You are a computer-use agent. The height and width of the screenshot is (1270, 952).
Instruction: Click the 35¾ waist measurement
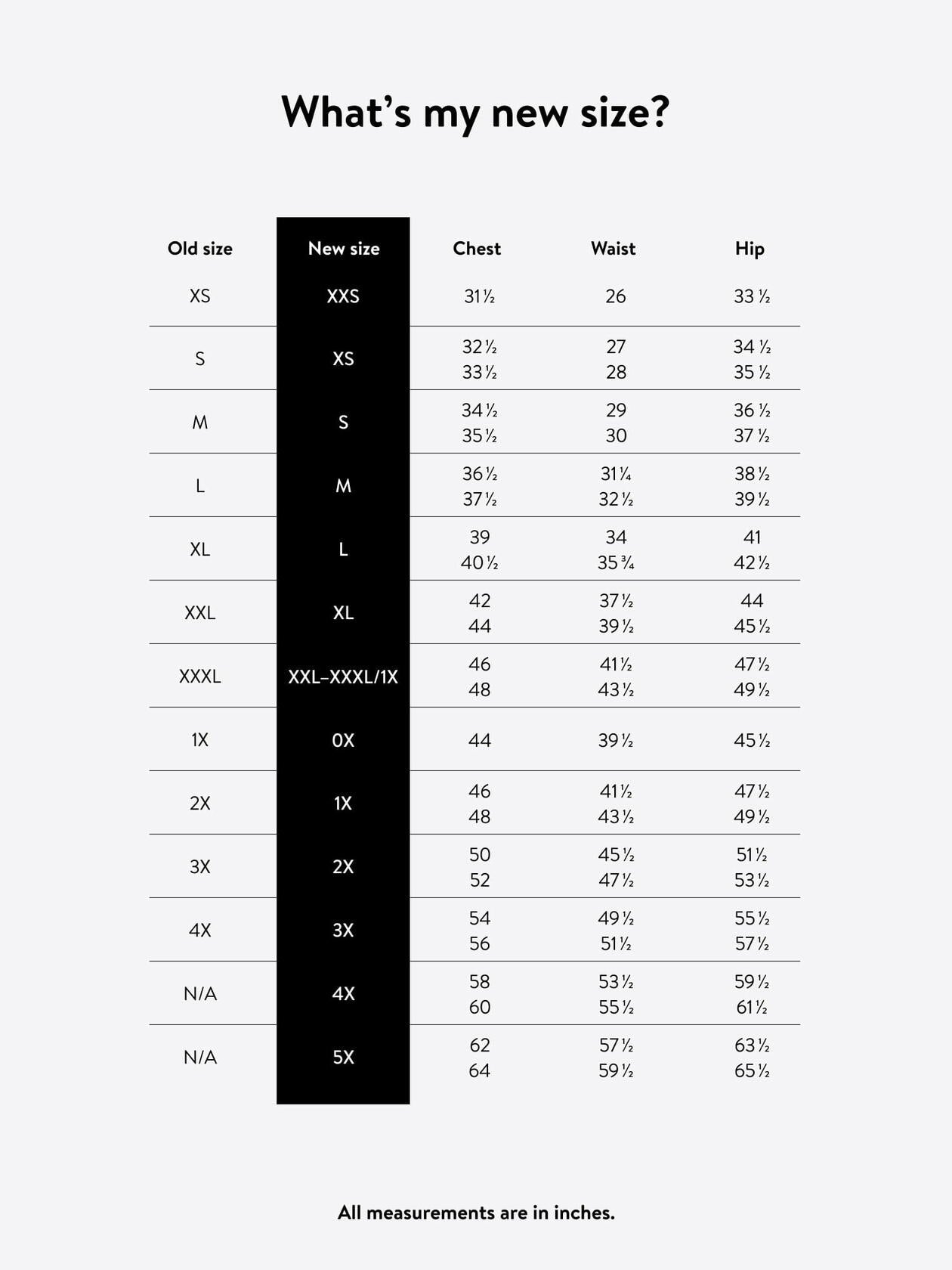pyautogui.click(x=616, y=563)
